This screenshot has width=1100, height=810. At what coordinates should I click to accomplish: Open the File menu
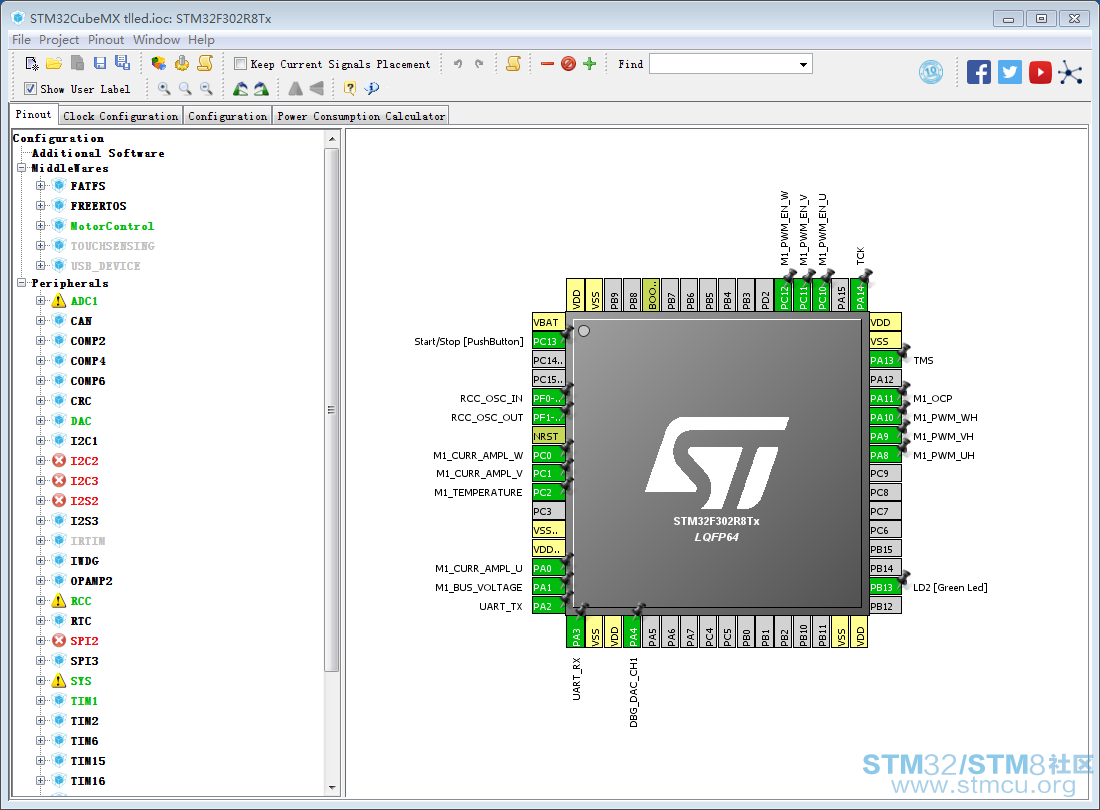point(21,40)
